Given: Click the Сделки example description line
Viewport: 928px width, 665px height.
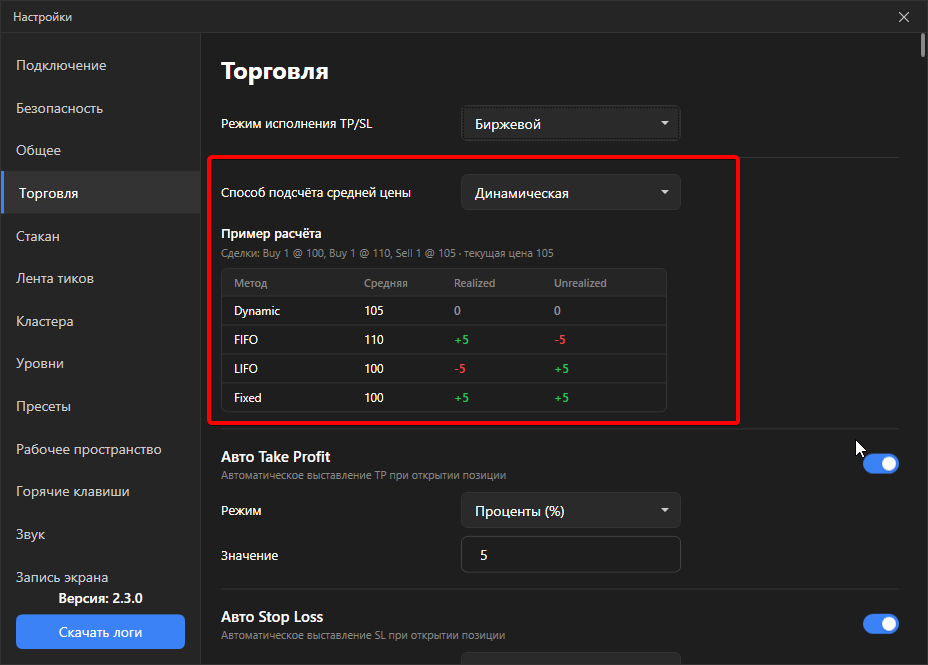Looking at the screenshot, I should click(x=387, y=253).
